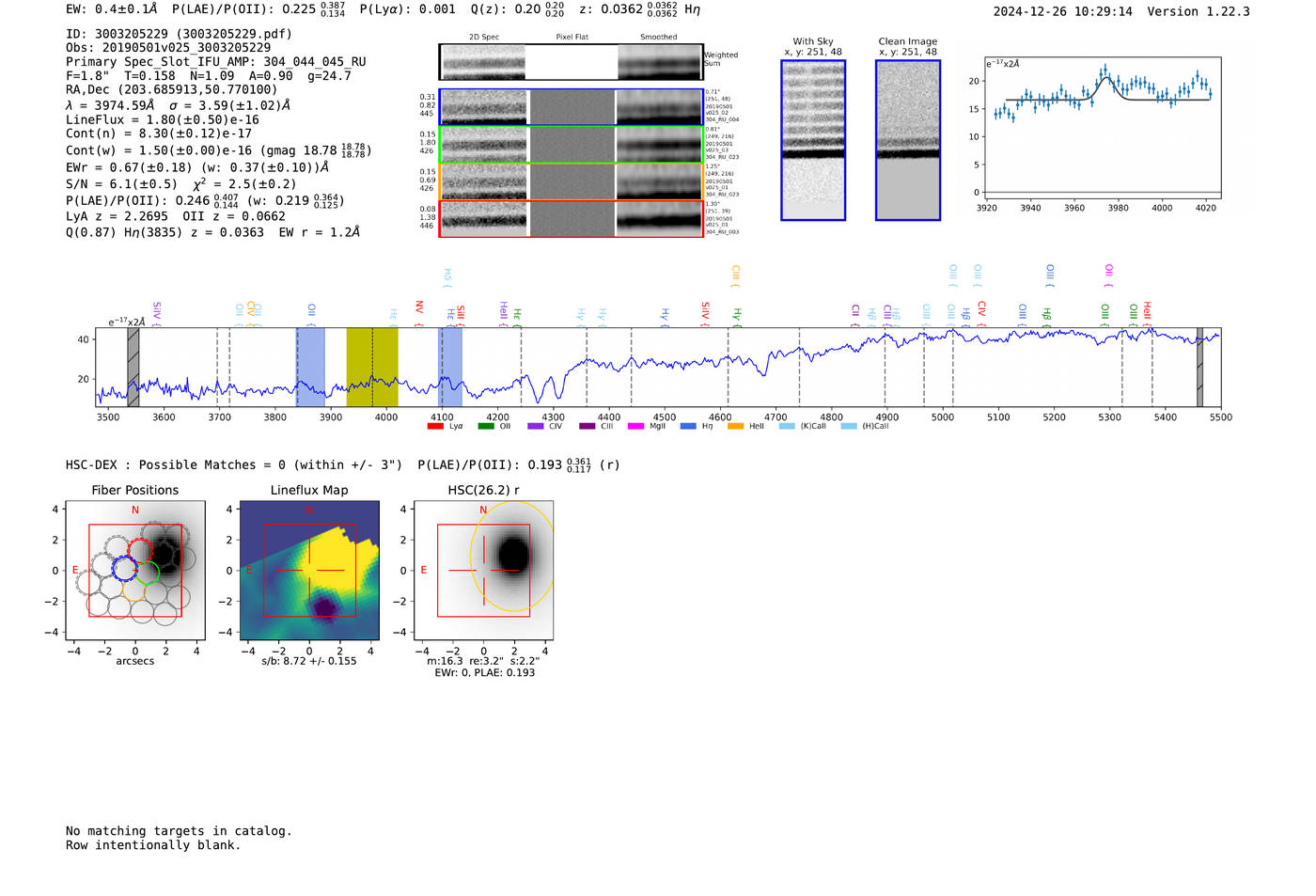The width and height of the screenshot is (1316, 896).
Task: Click the orange HeII legend swatch
Action: pyautogui.click(x=736, y=426)
